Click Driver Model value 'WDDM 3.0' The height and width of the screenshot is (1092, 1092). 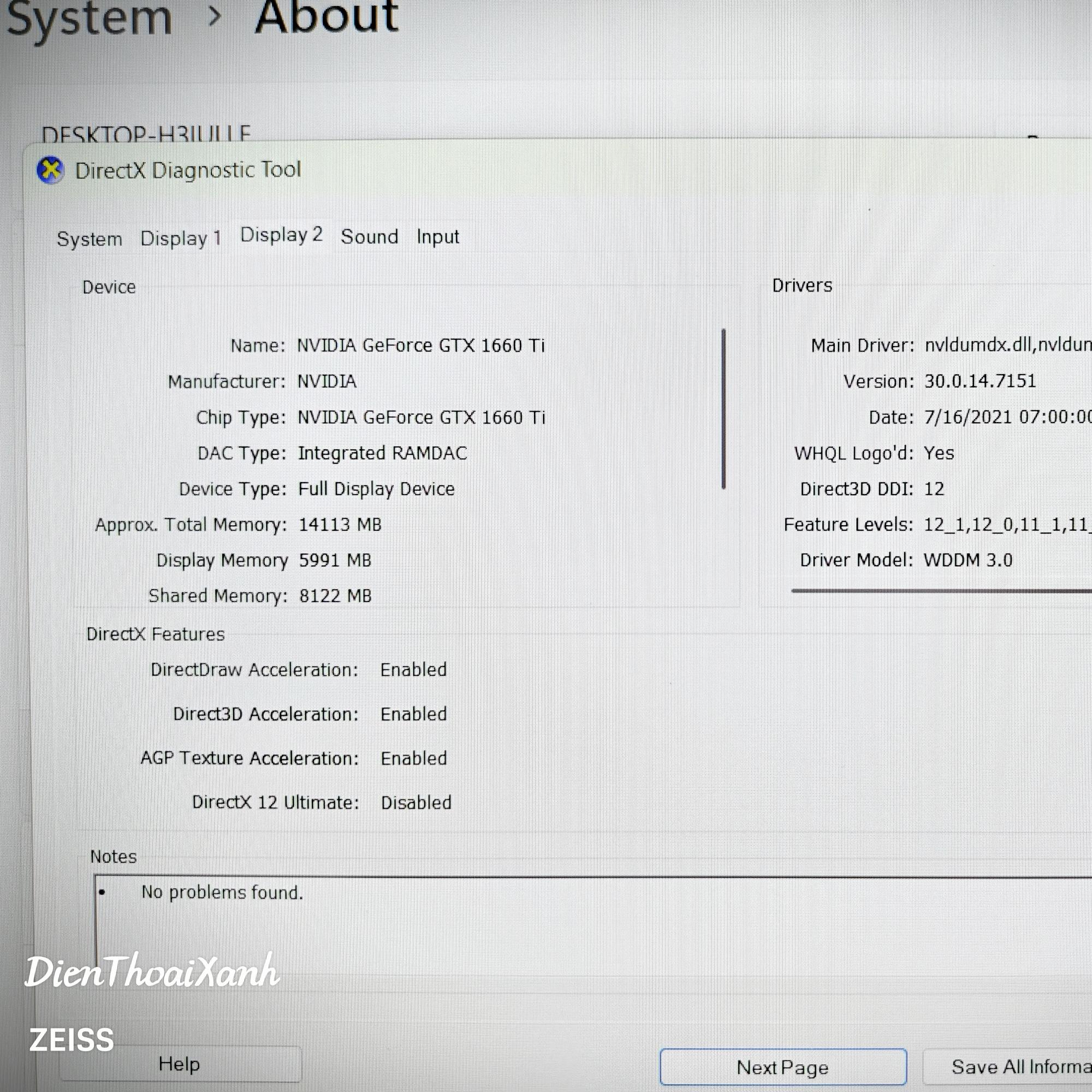[968, 560]
